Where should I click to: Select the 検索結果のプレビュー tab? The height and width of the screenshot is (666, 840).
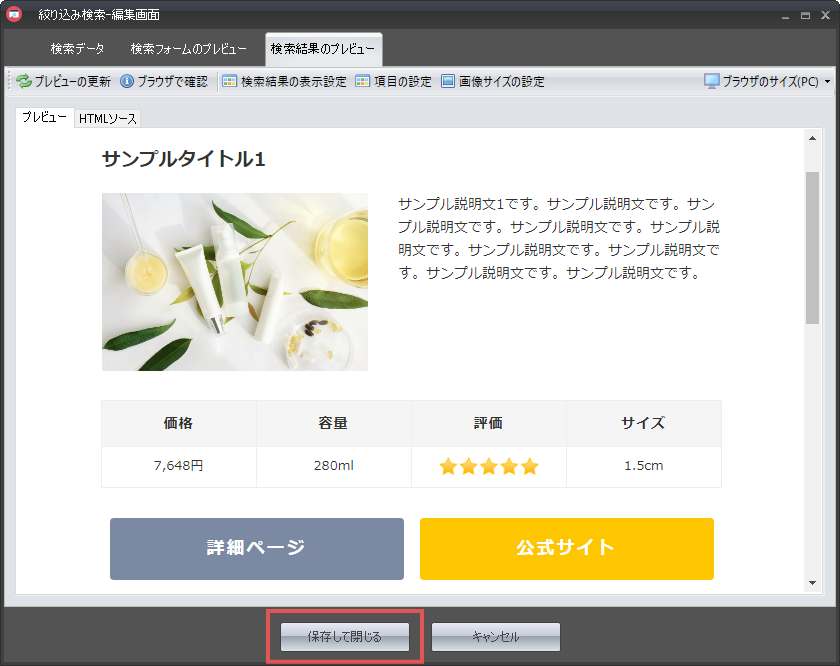point(323,49)
